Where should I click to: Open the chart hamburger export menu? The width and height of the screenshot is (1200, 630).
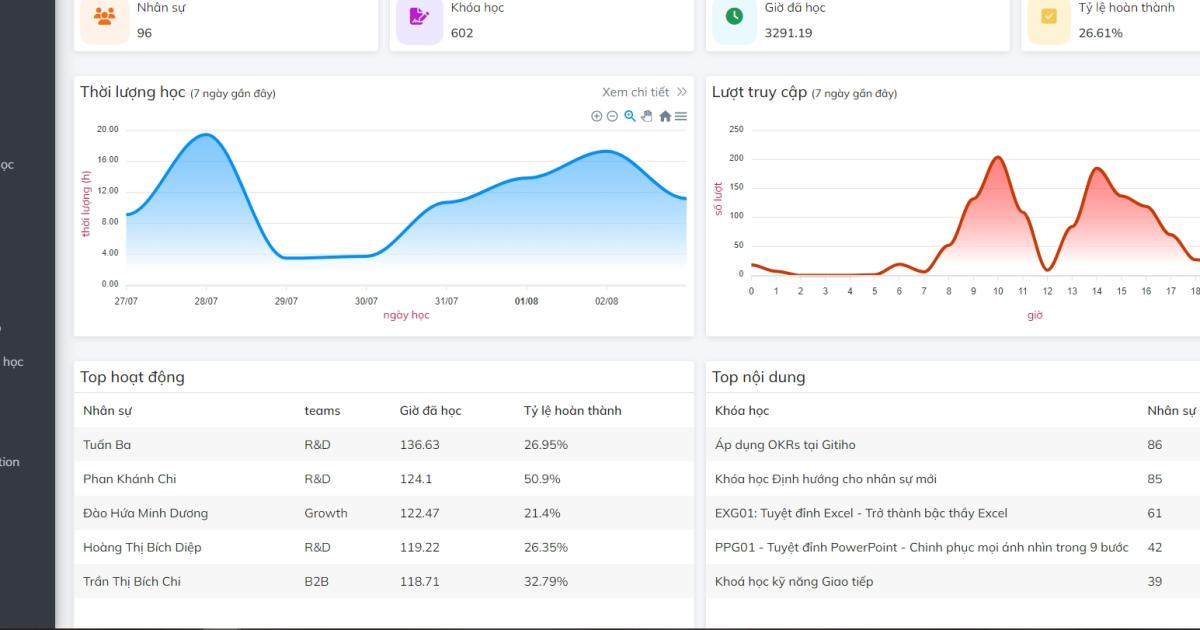click(681, 116)
